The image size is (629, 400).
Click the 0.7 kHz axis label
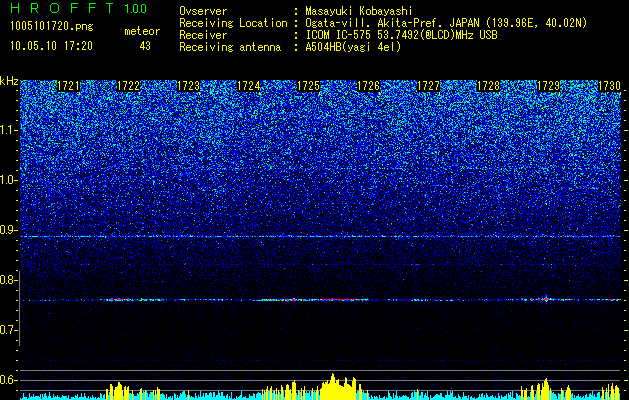pyautogui.click(x=8, y=330)
